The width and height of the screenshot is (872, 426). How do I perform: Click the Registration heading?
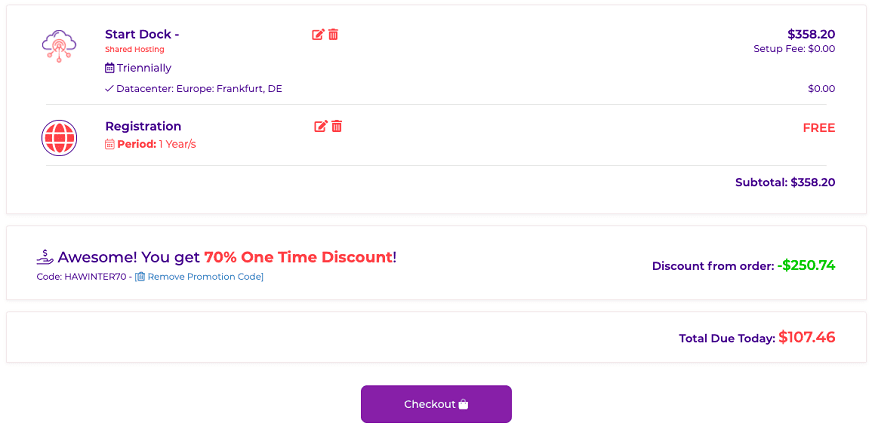tap(143, 126)
